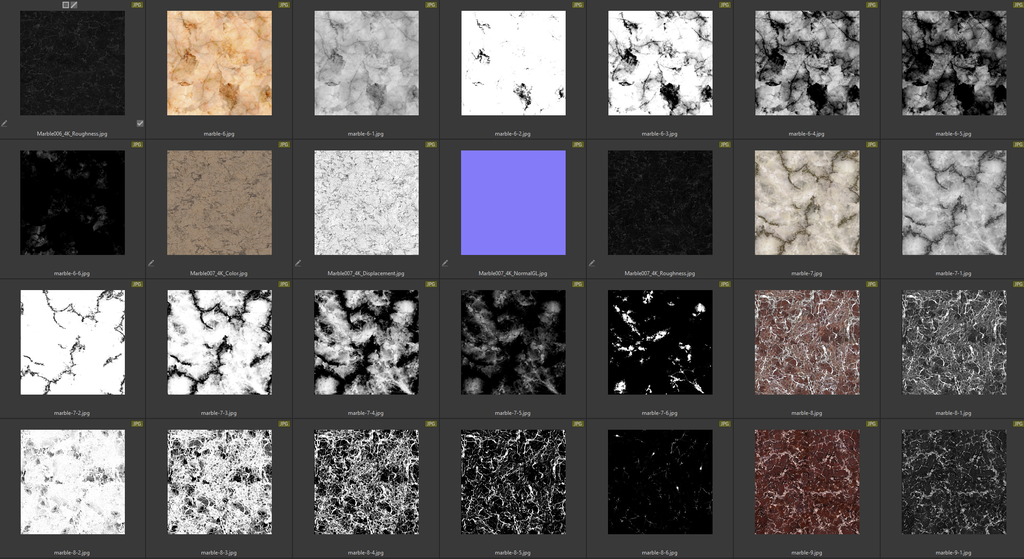Click the file name marble-7-2.jpg

(x=72, y=413)
